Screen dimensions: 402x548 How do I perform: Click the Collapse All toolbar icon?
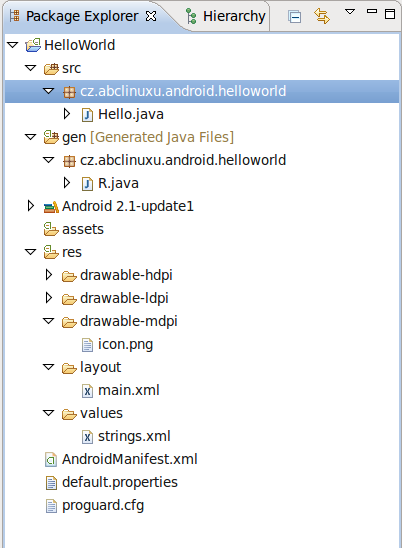[294, 16]
